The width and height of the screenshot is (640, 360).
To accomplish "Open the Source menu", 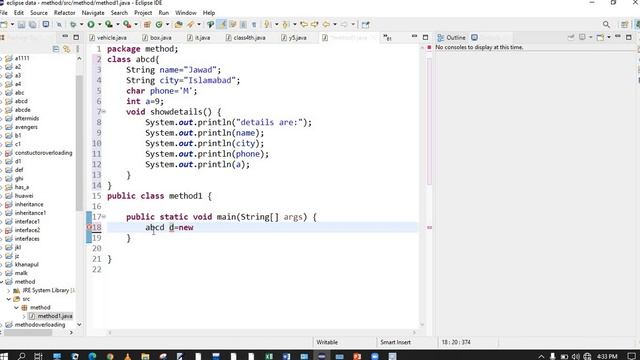I will coord(39,13).
